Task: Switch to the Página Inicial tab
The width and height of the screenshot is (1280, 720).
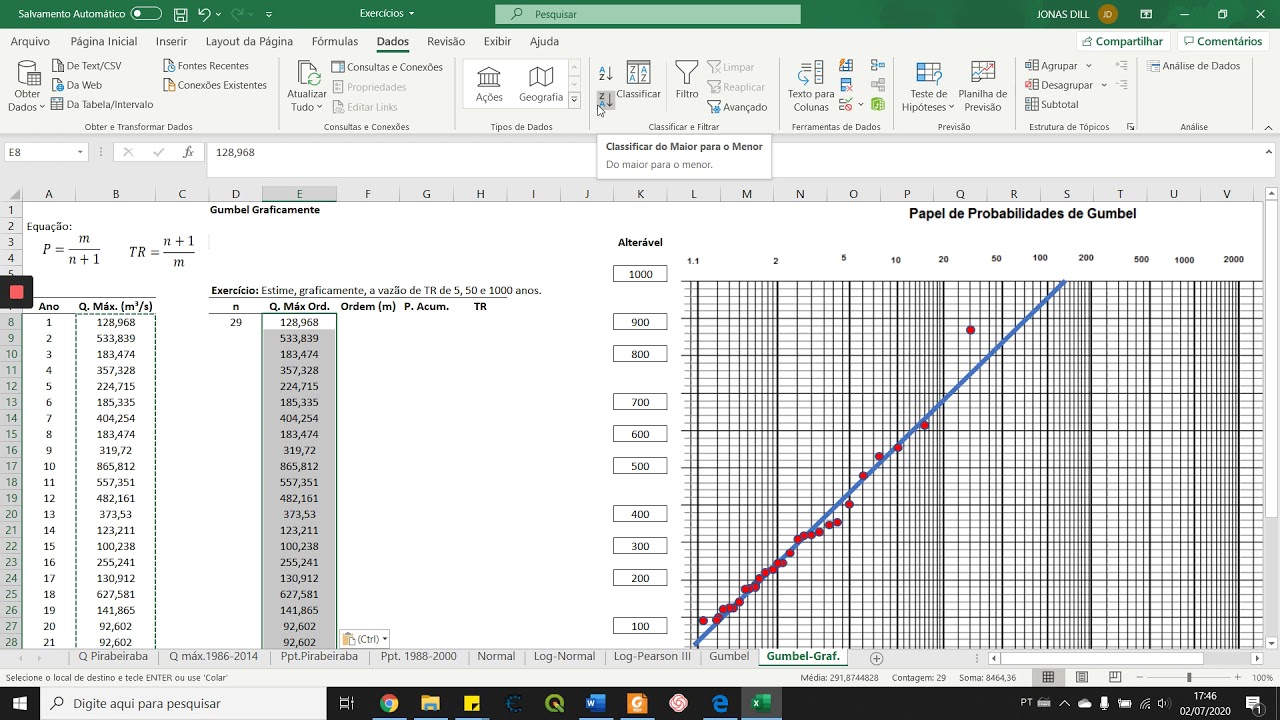Action: coord(104,41)
